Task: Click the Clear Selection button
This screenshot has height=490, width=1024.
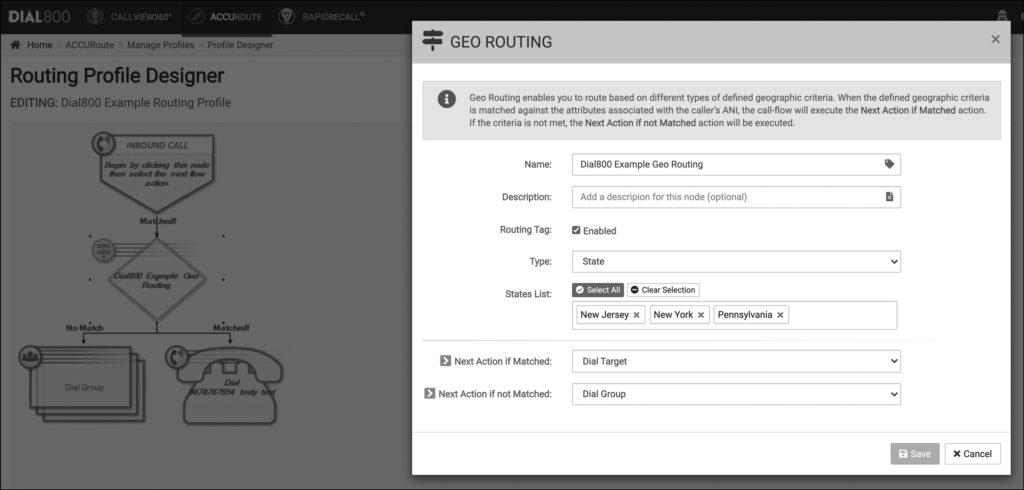Action: [x=663, y=290]
